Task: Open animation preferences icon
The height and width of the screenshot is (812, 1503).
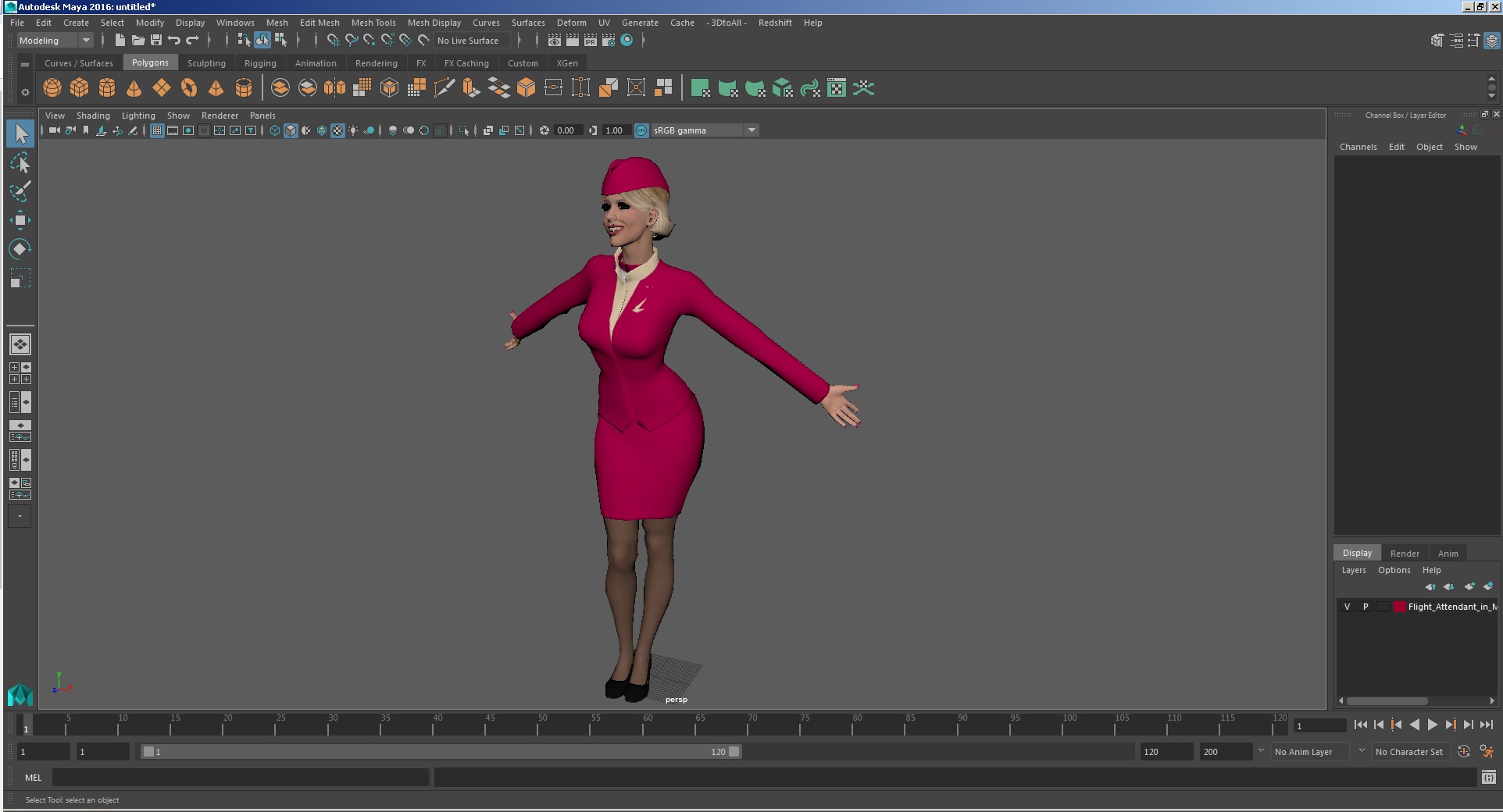Action: [x=1487, y=752]
